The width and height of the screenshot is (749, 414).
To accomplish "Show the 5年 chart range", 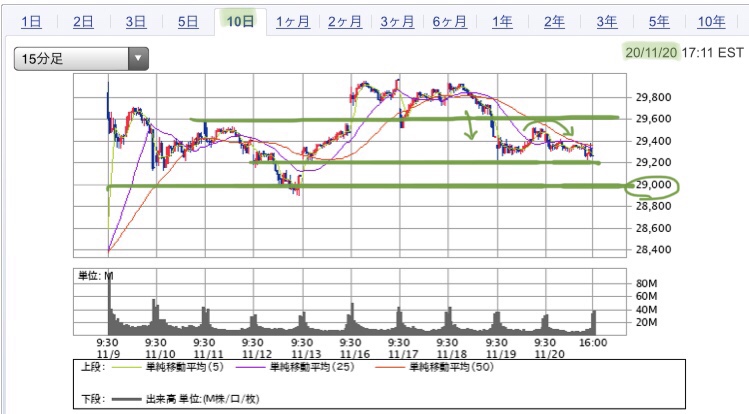I will [659, 21].
